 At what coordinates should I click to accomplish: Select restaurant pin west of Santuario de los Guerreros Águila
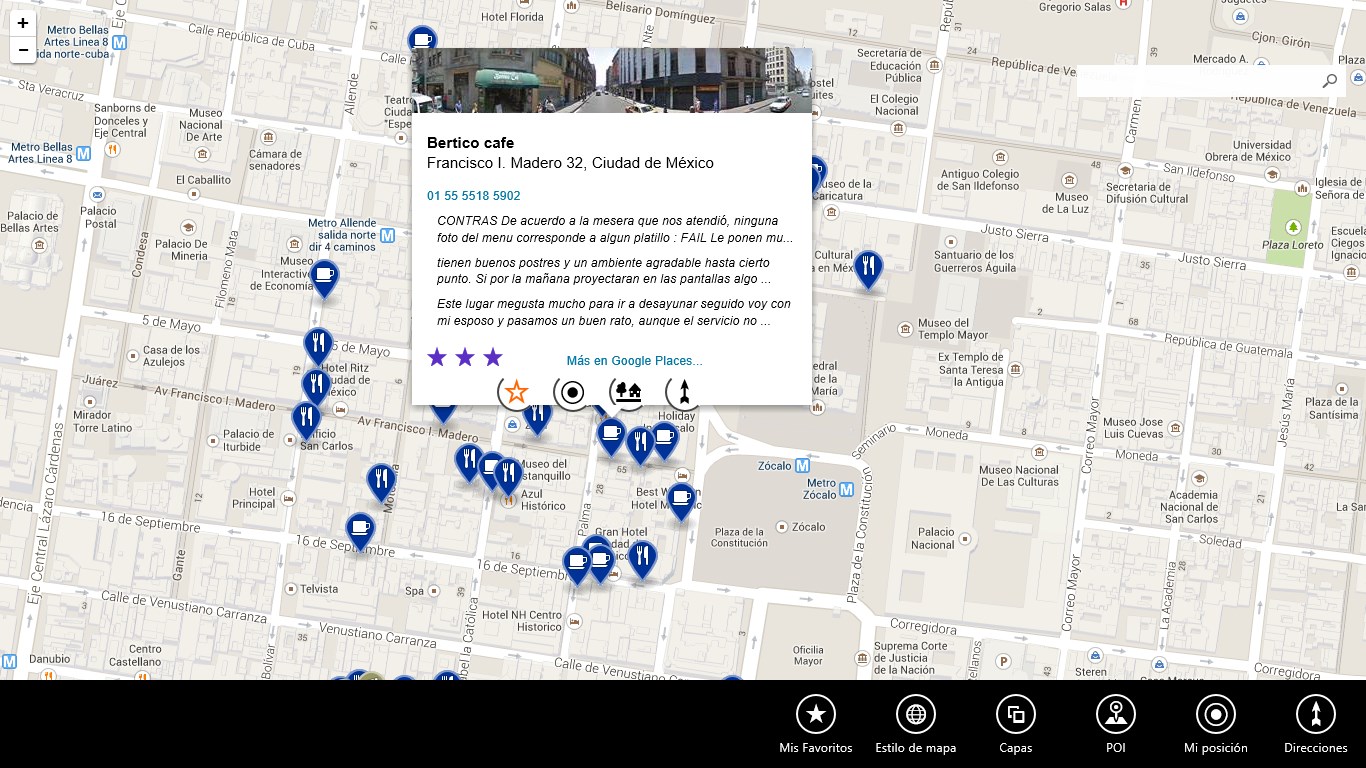[868, 268]
